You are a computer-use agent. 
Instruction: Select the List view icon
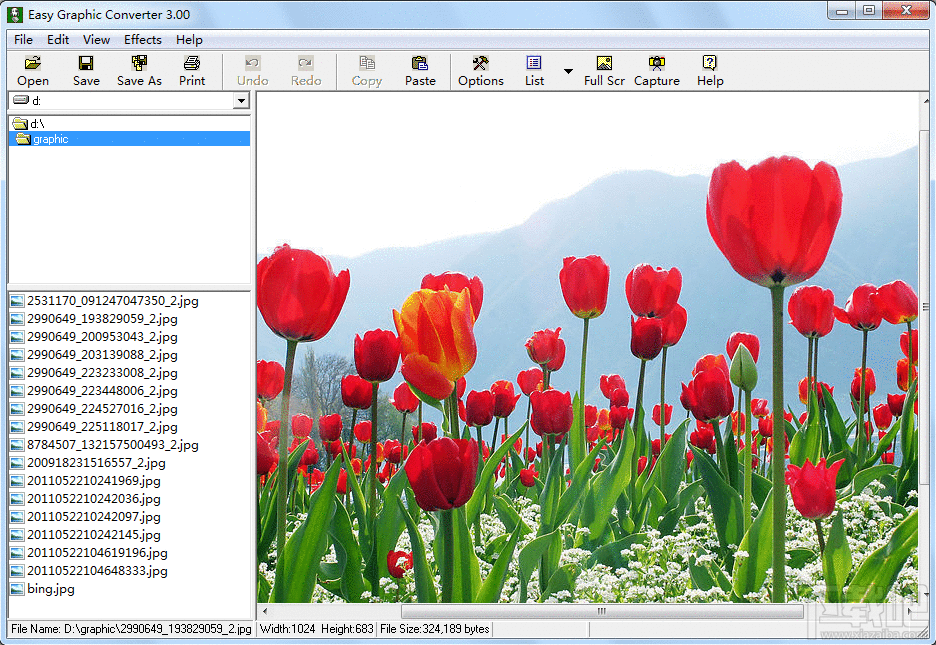click(534, 70)
